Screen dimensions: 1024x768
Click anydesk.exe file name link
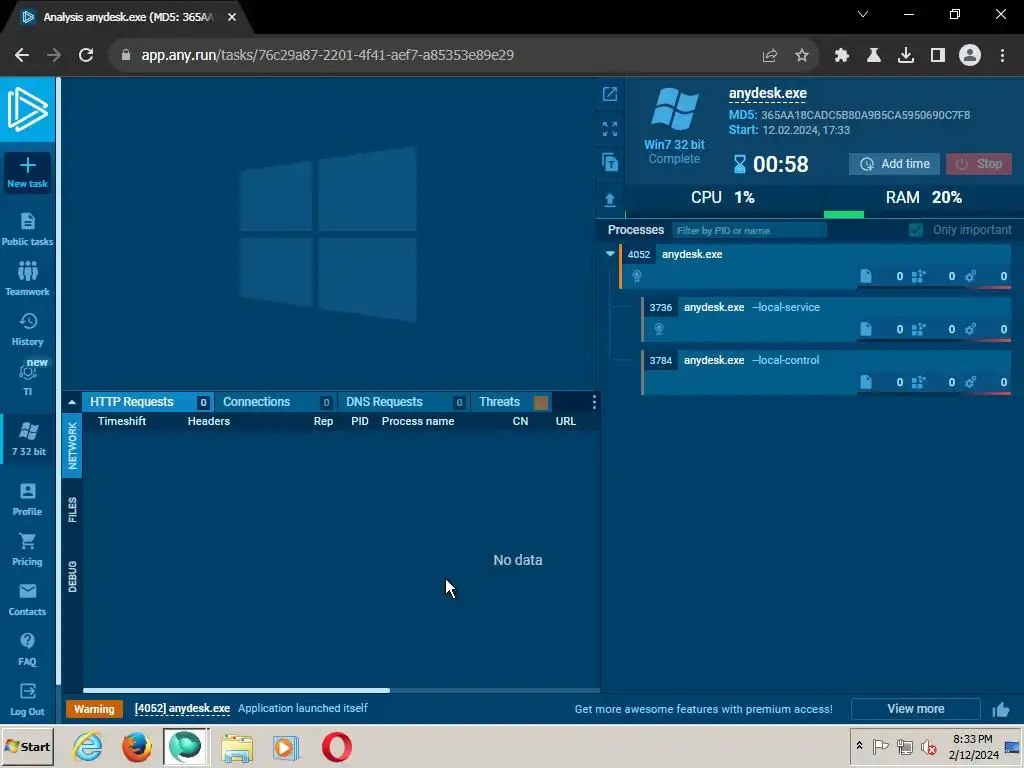[x=767, y=93]
